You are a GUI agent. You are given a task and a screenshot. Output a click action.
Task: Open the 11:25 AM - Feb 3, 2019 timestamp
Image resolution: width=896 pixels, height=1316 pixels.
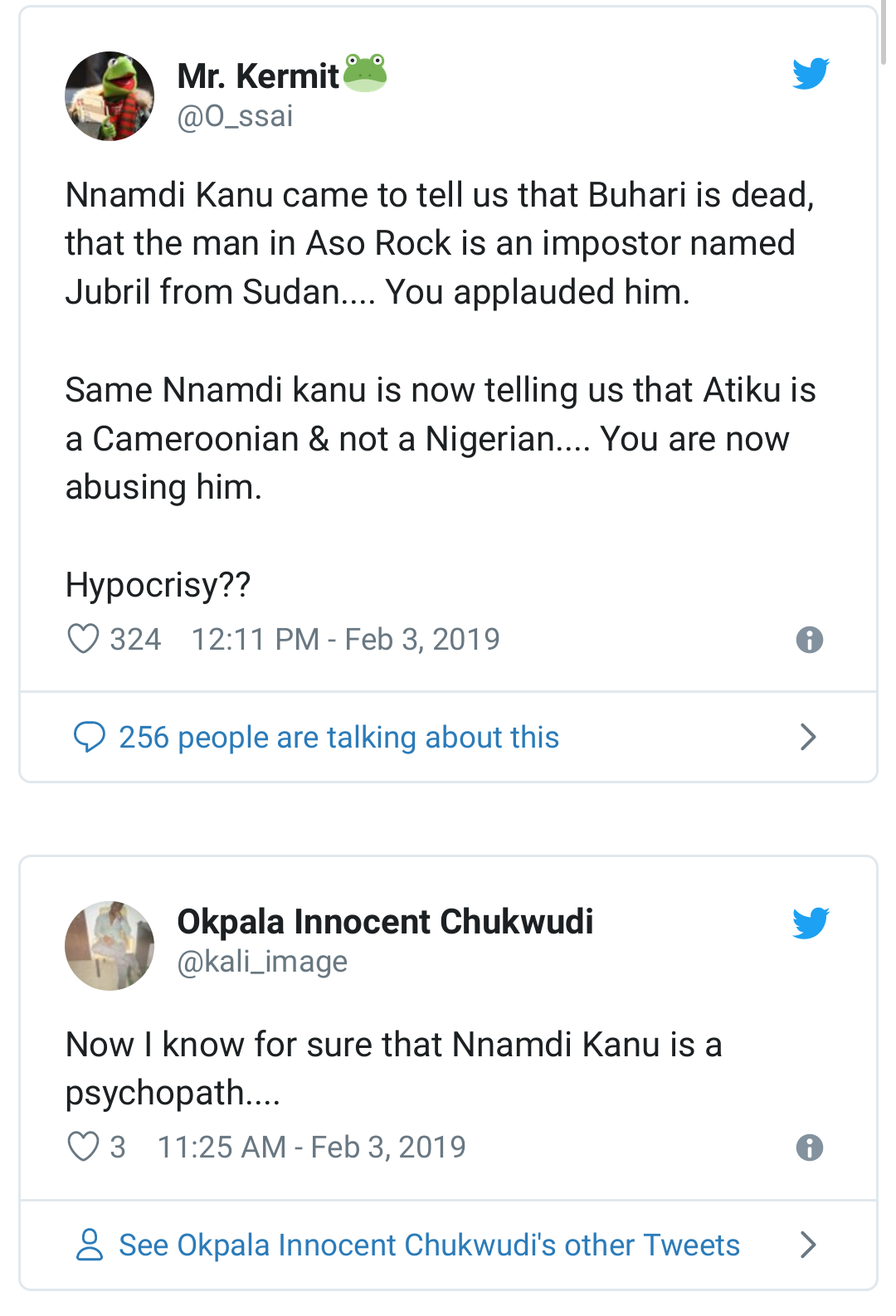click(x=311, y=1147)
